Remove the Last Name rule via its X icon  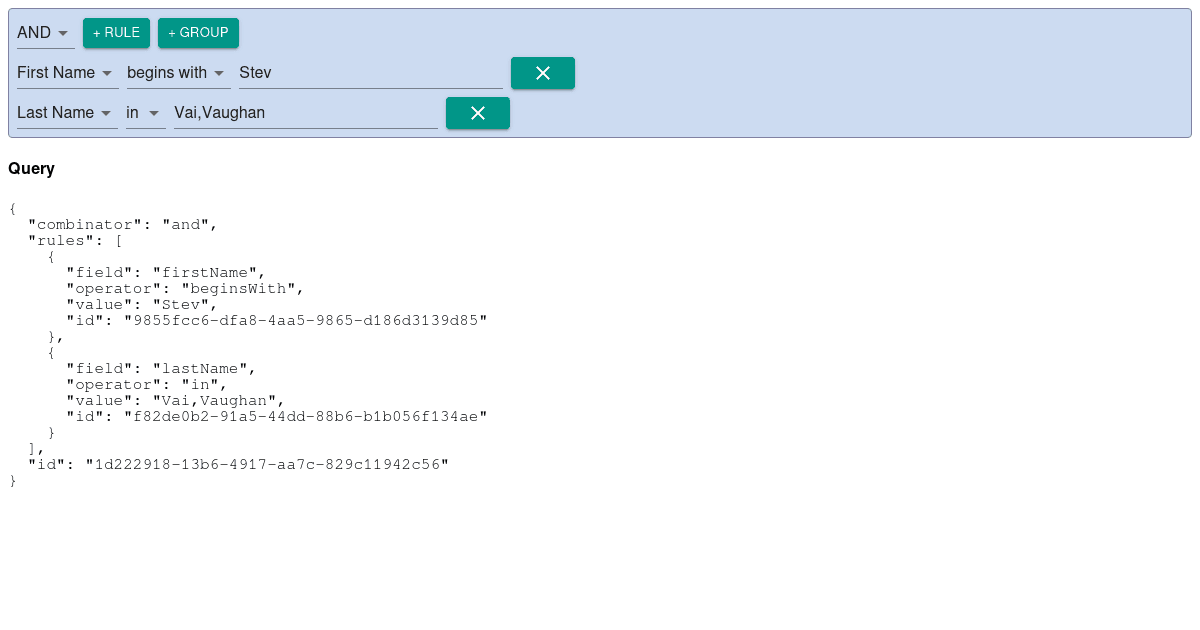[x=478, y=113]
